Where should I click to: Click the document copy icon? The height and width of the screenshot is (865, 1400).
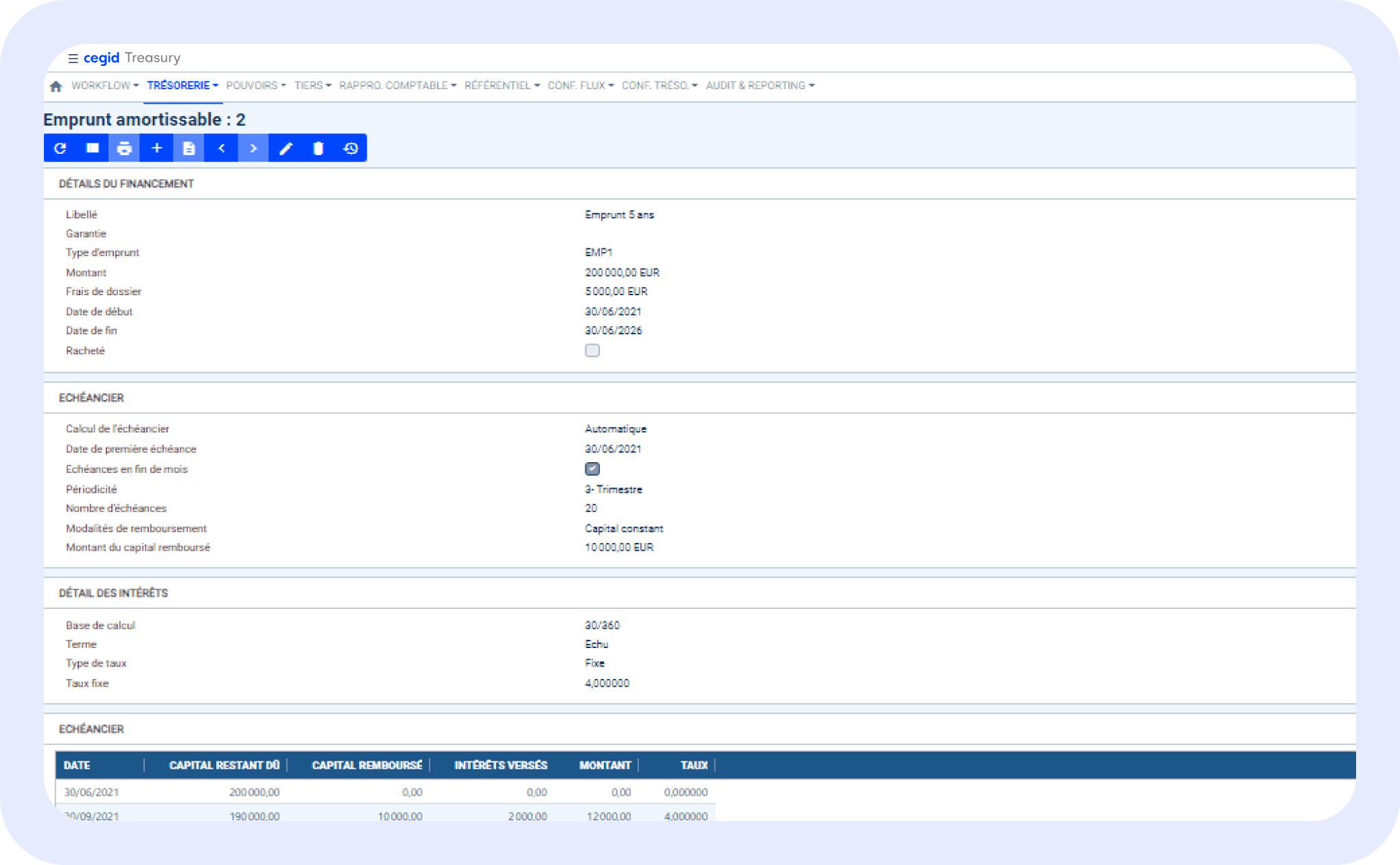coord(189,148)
